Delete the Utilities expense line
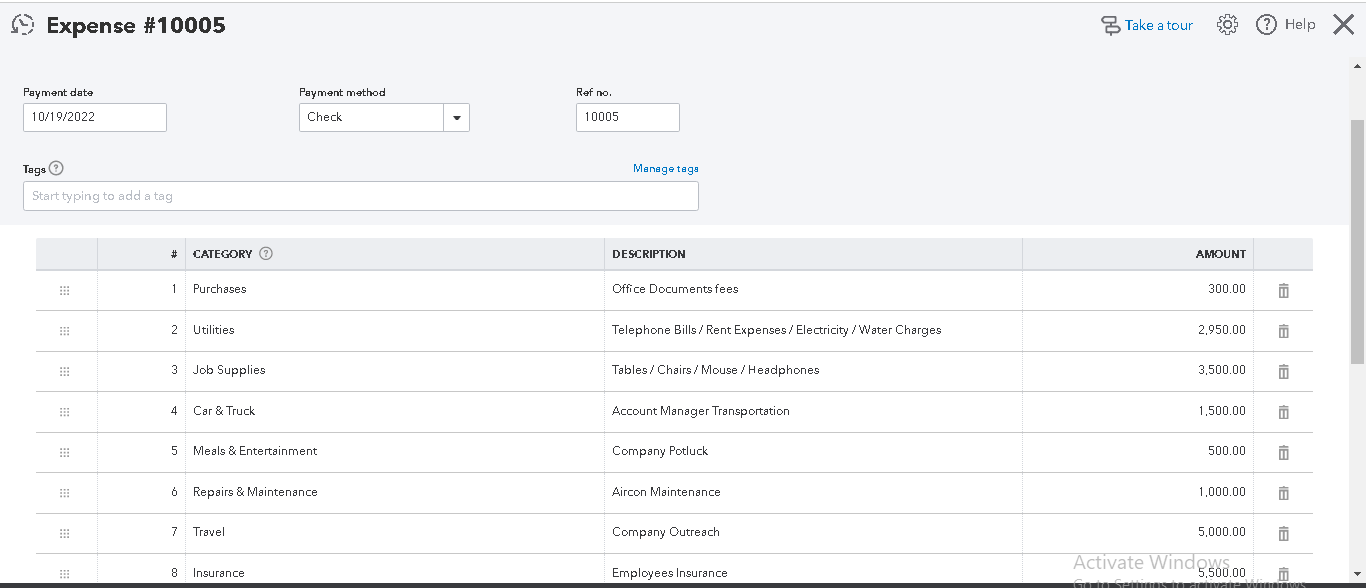Image resolution: width=1370 pixels, height=588 pixels. (x=1284, y=331)
